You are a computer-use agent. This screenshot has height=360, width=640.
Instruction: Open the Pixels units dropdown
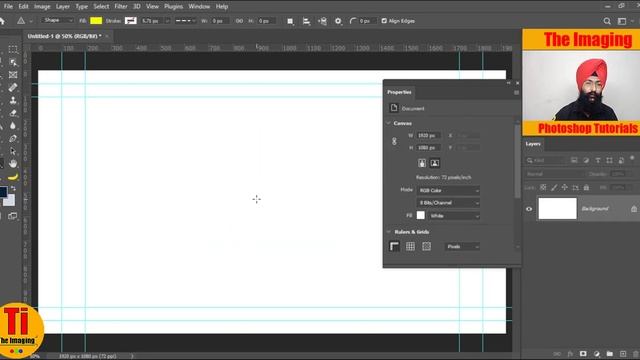pyautogui.click(x=462, y=247)
